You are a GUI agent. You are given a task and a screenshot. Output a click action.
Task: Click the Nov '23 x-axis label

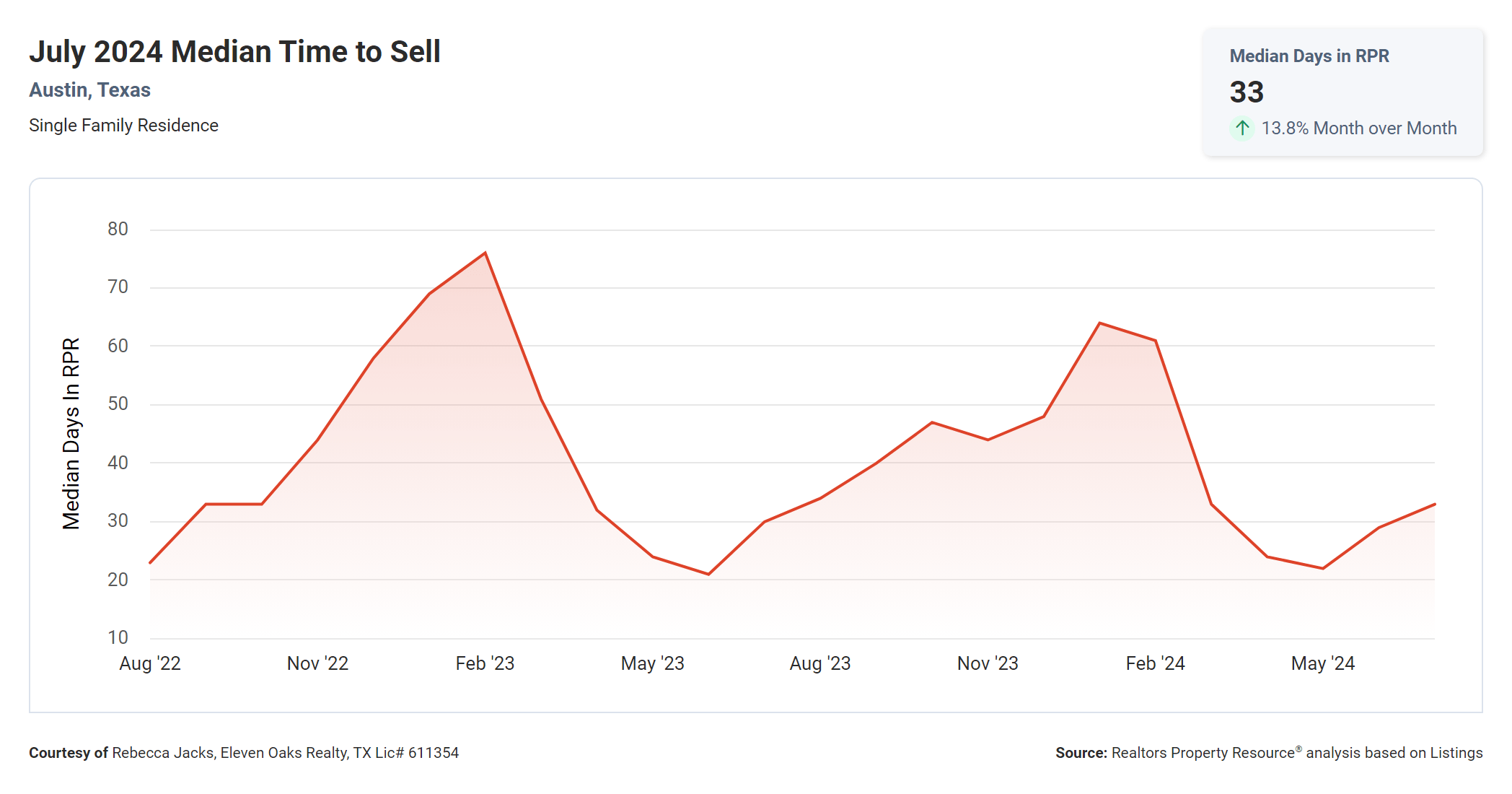988,663
